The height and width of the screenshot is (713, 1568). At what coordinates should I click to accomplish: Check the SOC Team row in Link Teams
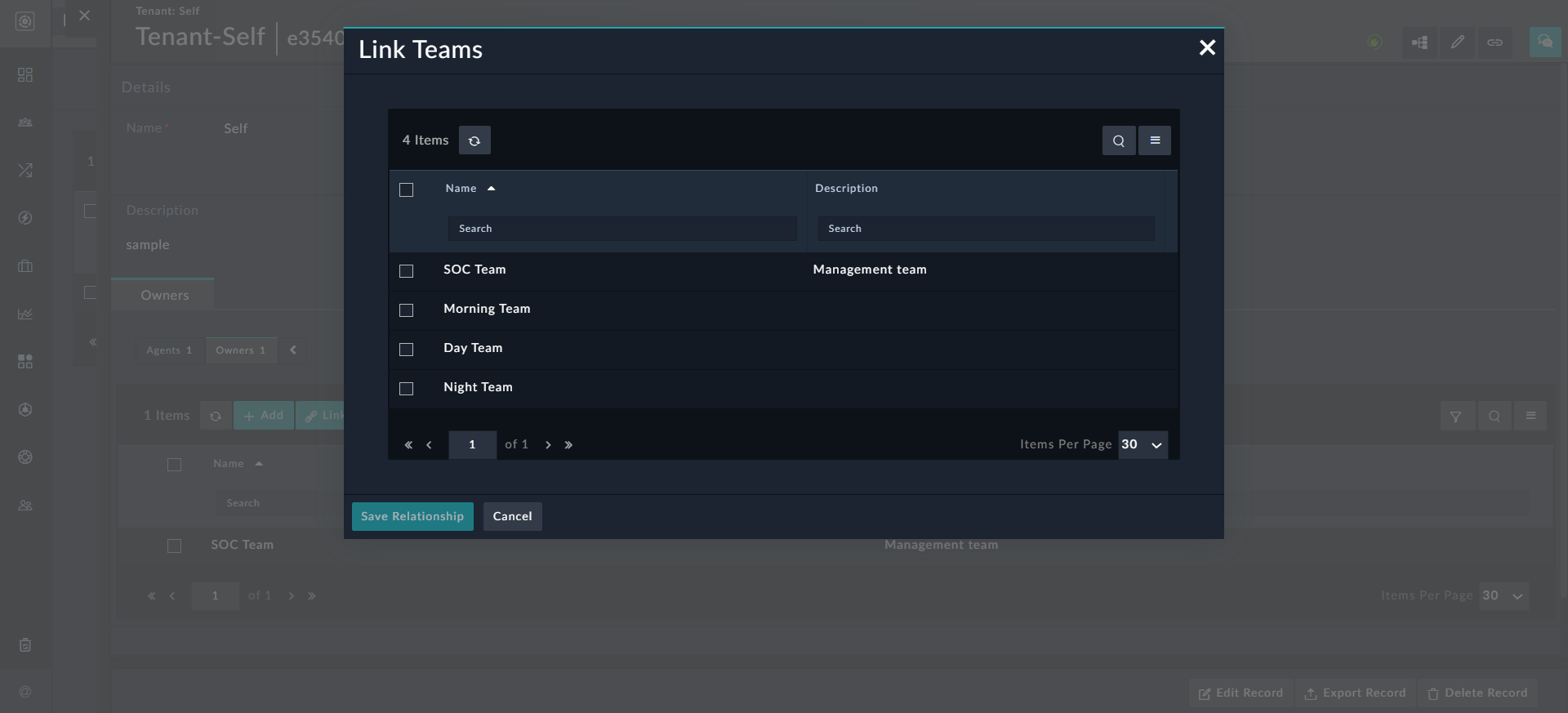(406, 271)
